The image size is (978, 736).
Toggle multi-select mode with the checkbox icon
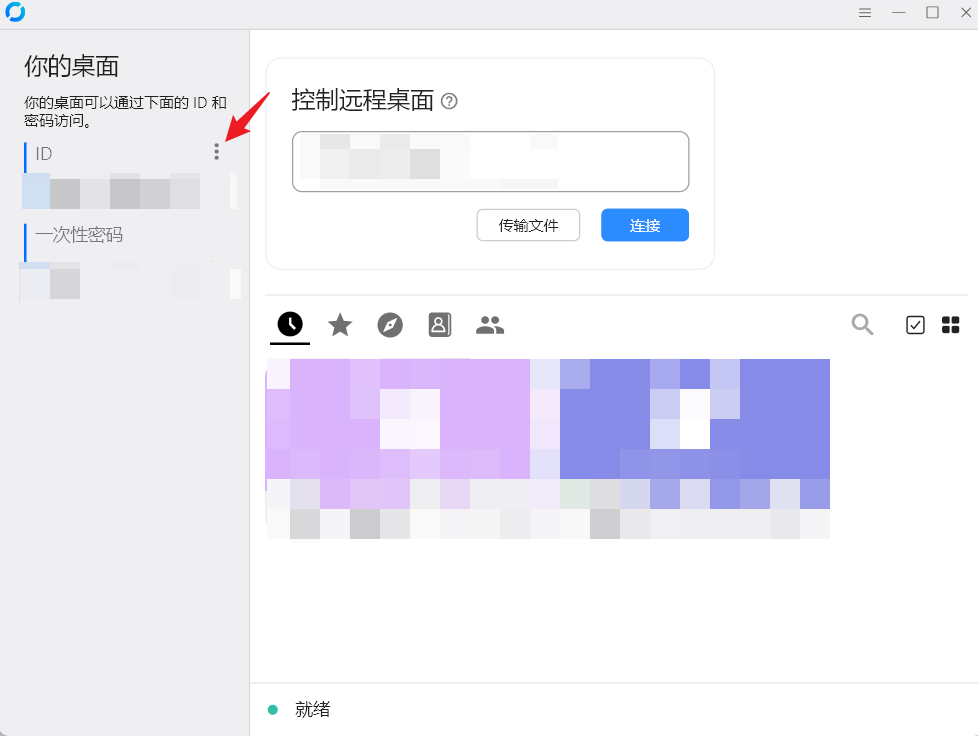coord(914,324)
